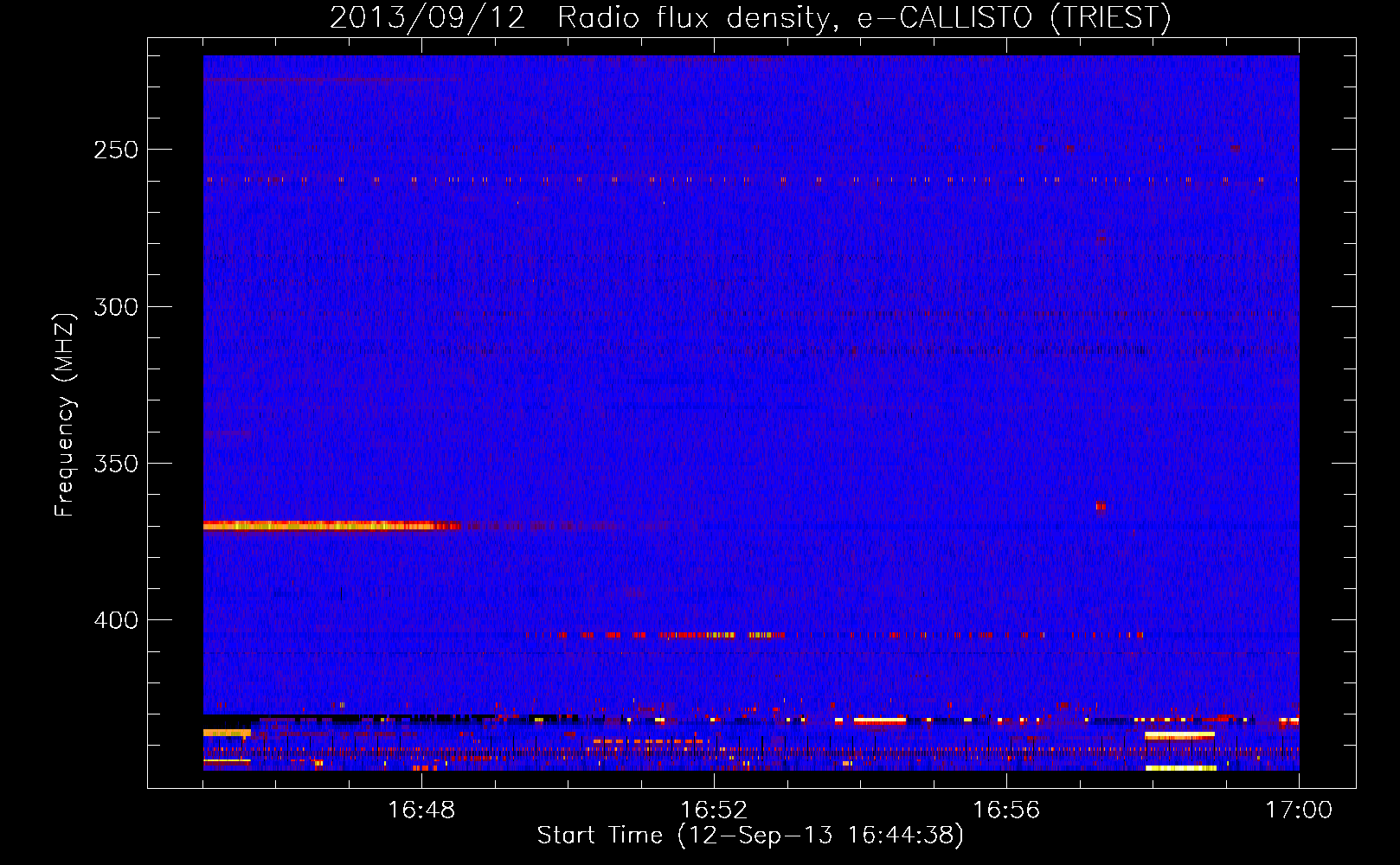Click the bright horizontal emission band near 370 MHz
Image resolution: width=1400 pixels, height=865 pixels.
coord(333,525)
